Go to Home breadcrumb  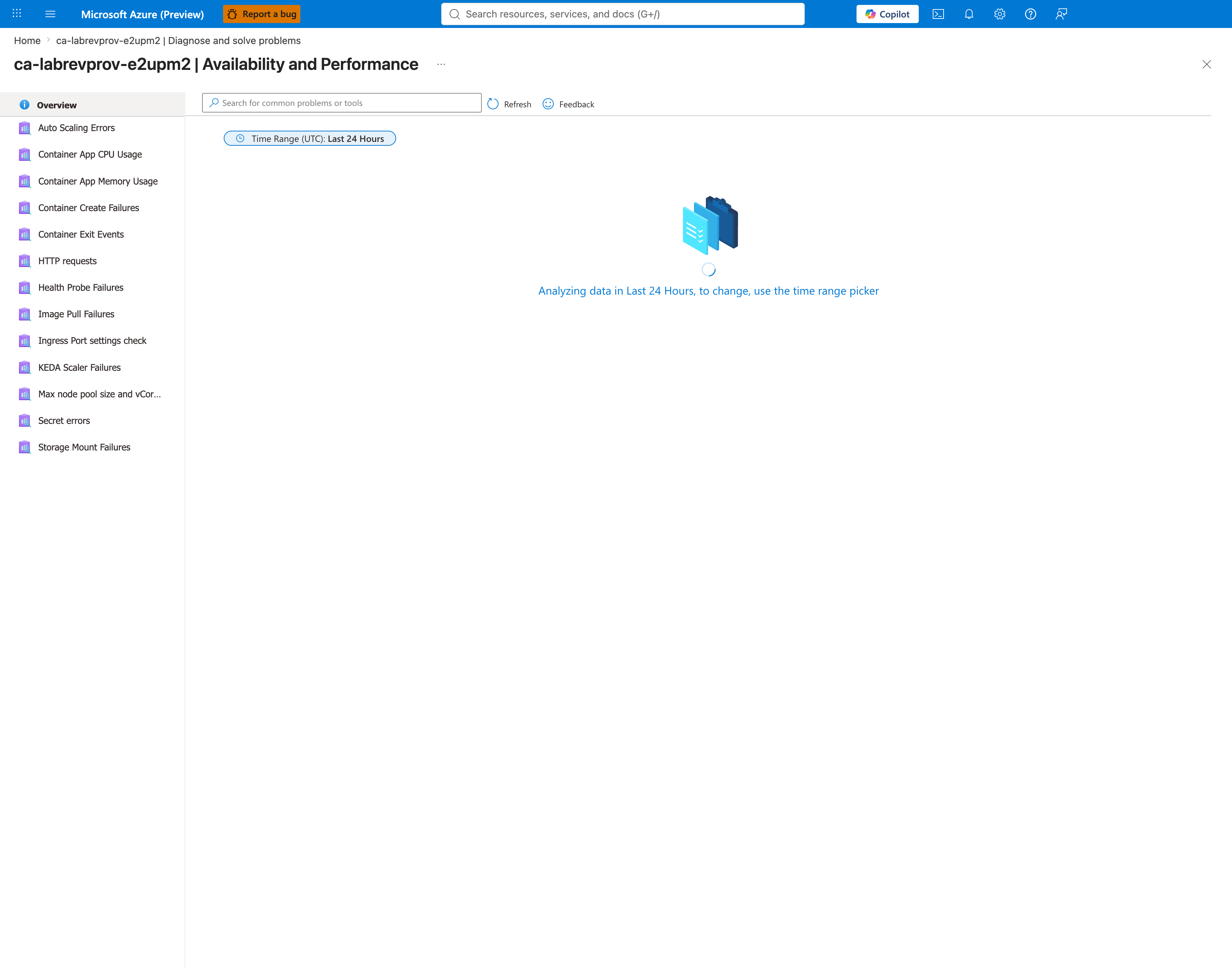click(x=27, y=41)
